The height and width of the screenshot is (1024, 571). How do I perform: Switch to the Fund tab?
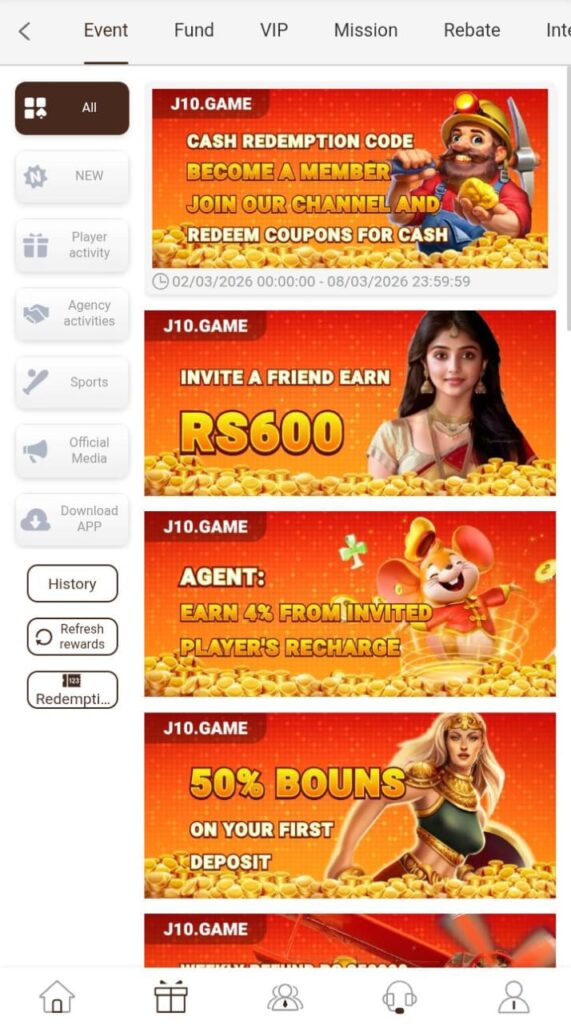coord(193,30)
